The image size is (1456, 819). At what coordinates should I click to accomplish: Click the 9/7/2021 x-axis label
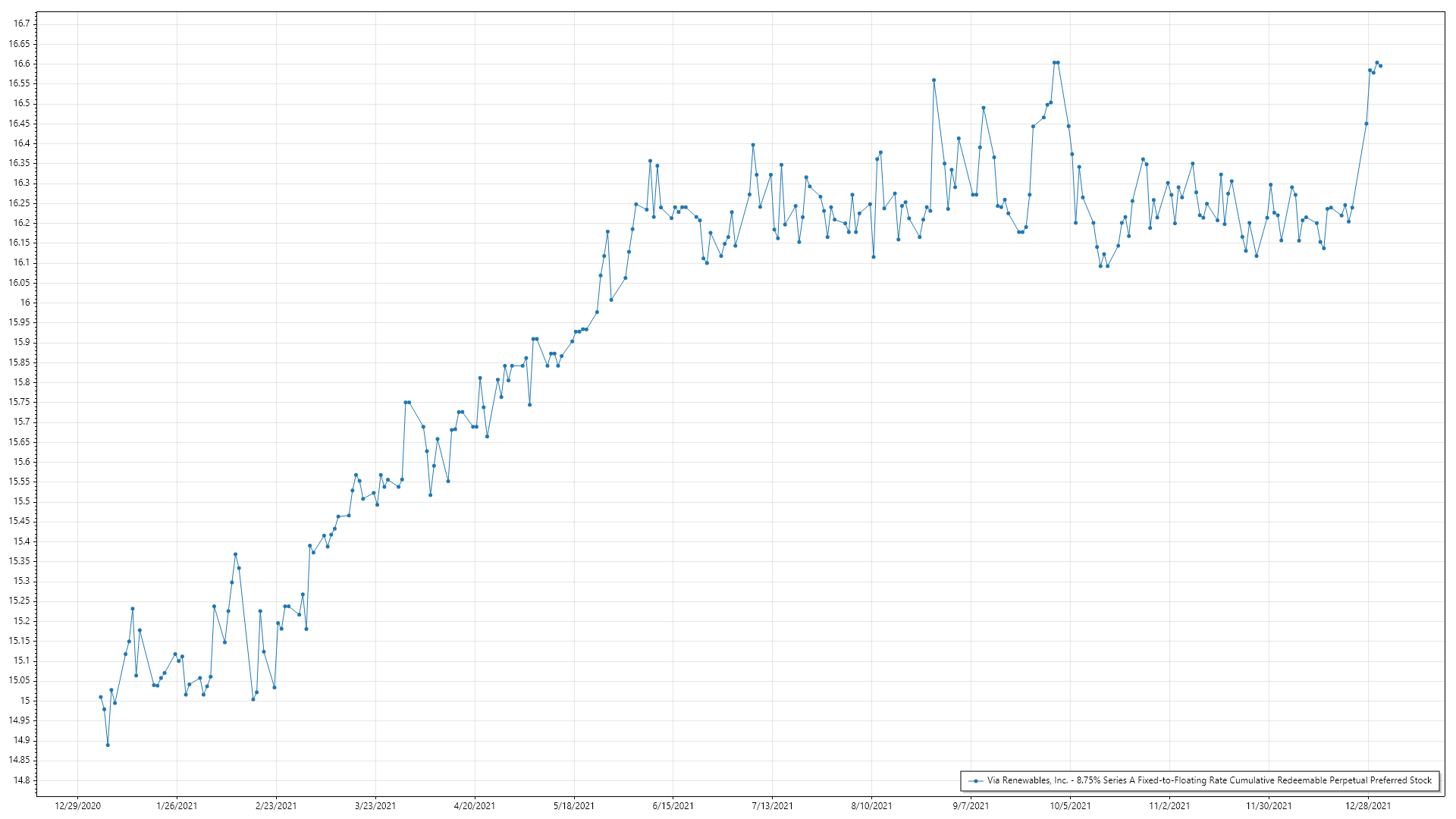coord(971,805)
